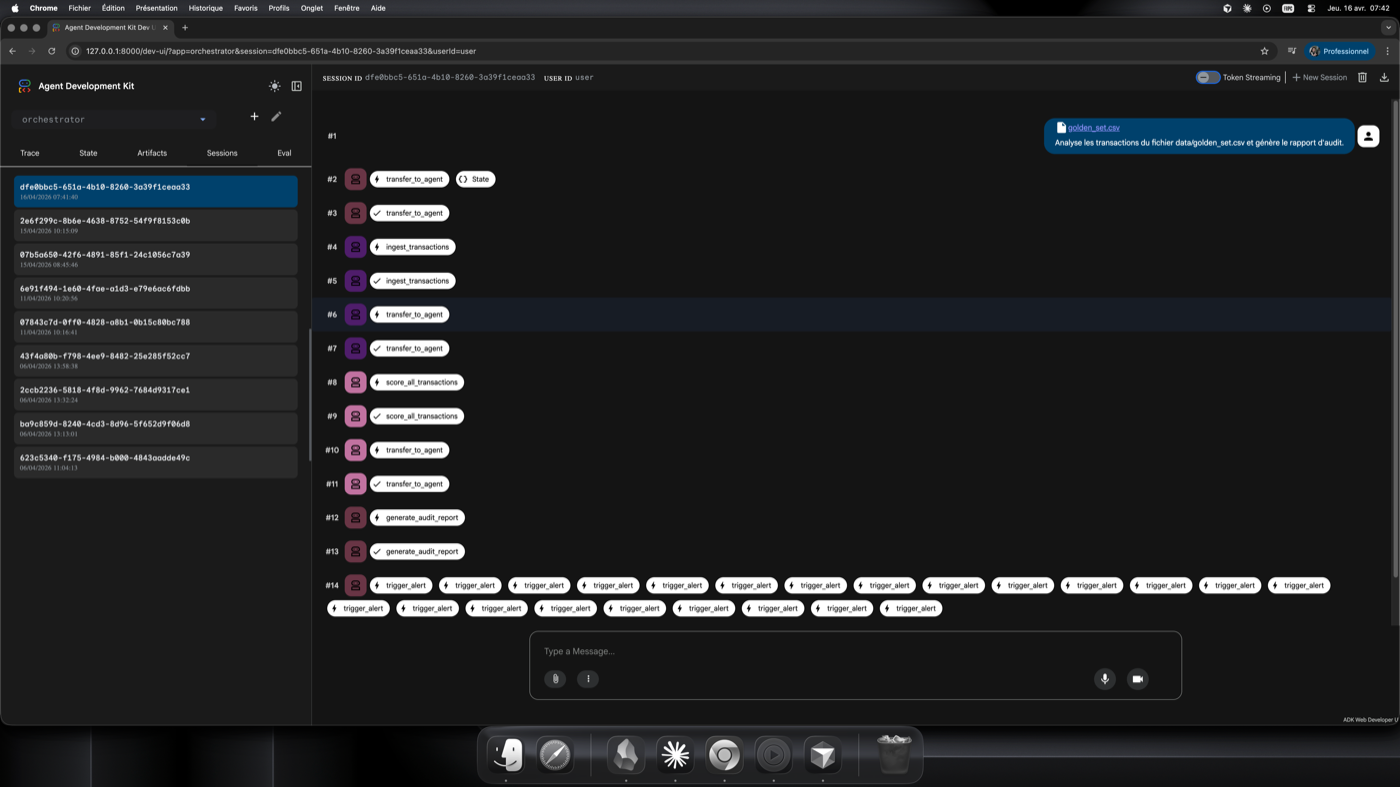Go back in browser history

(x=12, y=51)
